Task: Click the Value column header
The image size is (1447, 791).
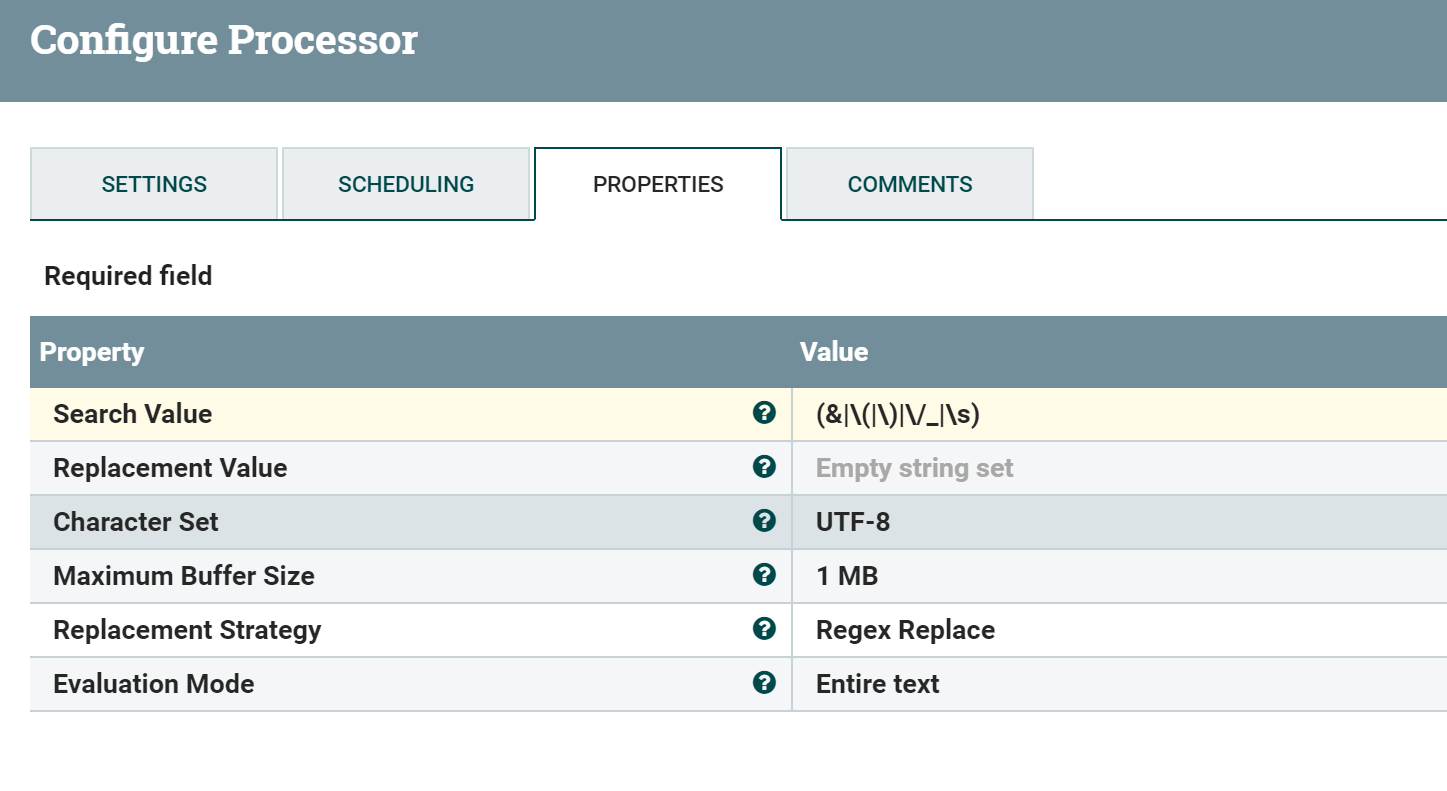Action: (834, 352)
